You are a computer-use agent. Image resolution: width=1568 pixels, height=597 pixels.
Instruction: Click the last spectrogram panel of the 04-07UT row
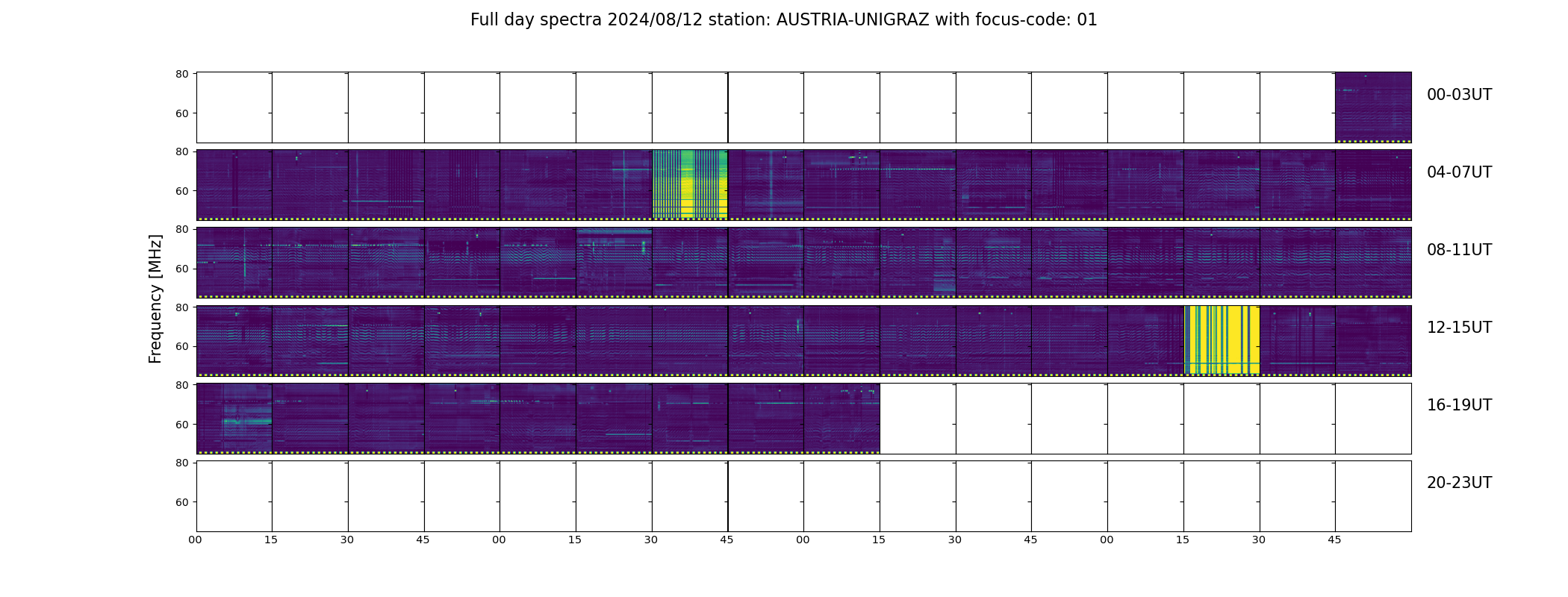click(x=1373, y=185)
